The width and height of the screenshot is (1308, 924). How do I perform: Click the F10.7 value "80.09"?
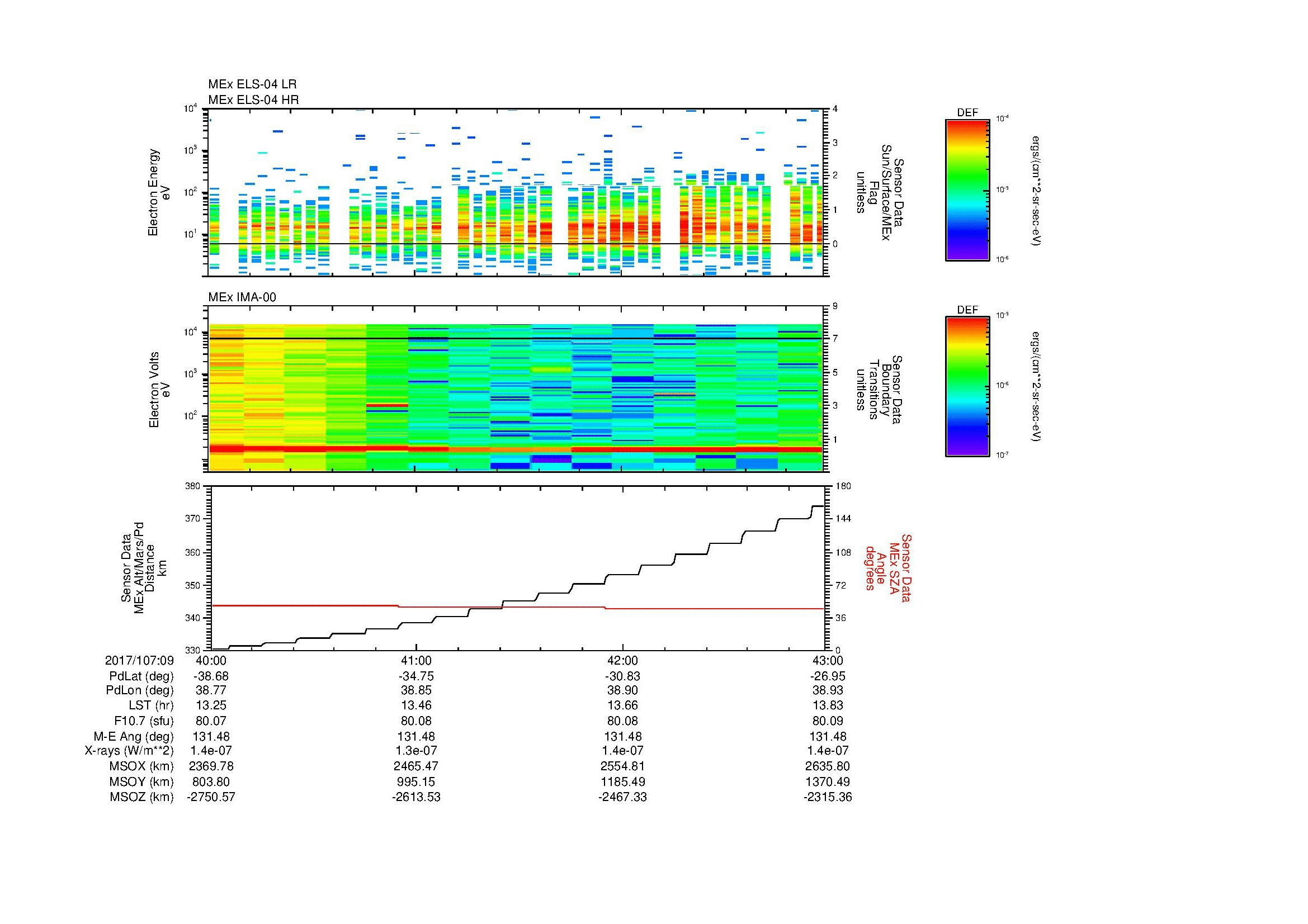pos(828,721)
